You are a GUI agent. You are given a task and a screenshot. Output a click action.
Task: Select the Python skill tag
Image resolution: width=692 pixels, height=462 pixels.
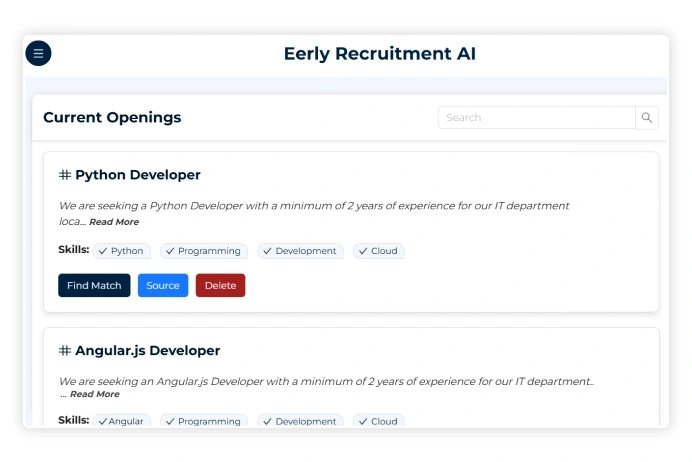pos(121,251)
